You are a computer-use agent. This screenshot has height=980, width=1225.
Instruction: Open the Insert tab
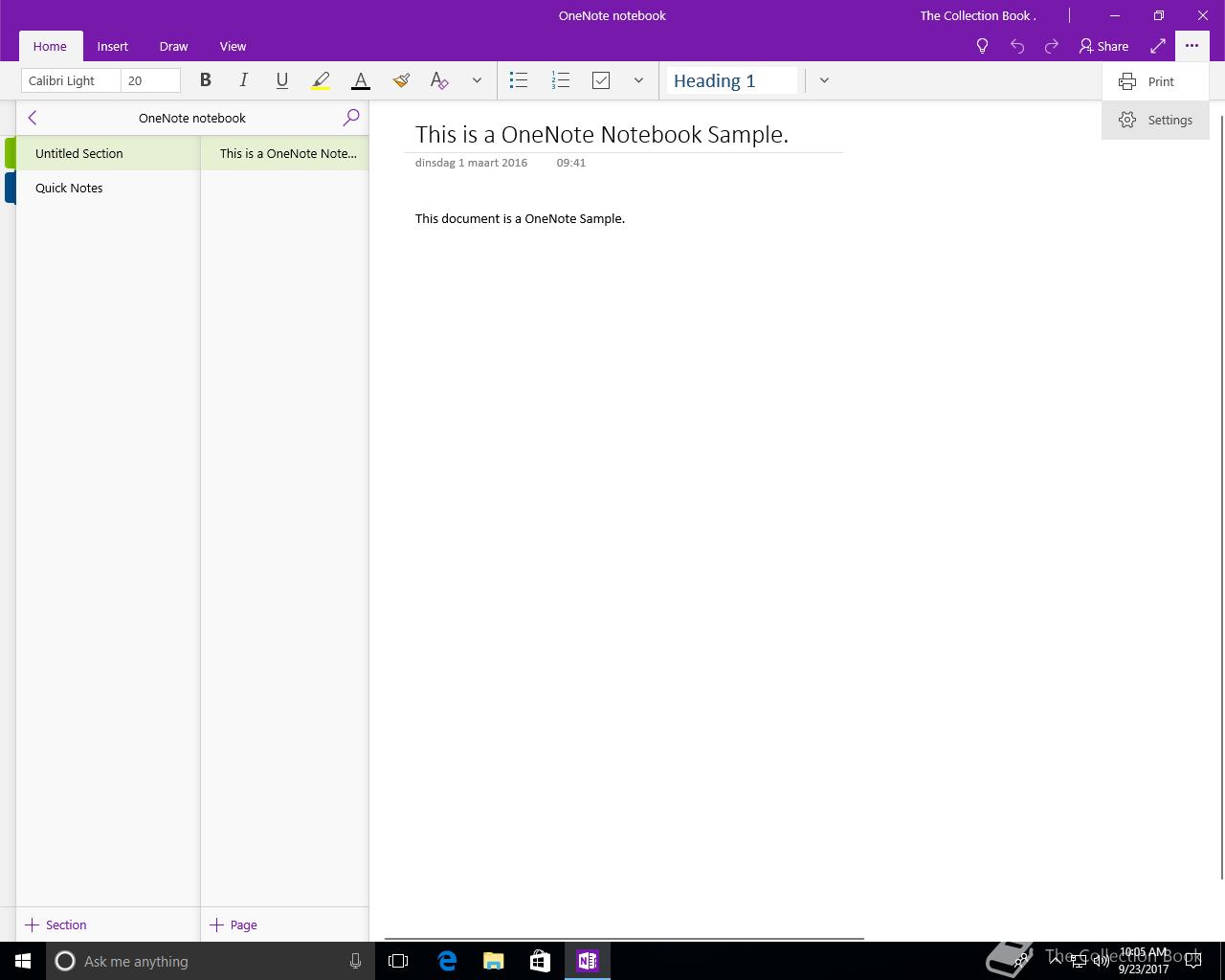pyautogui.click(x=113, y=46)
